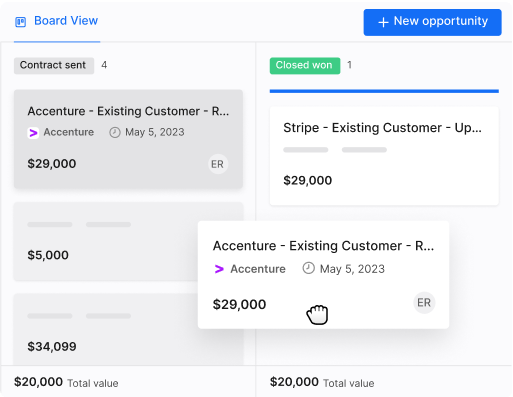This screenshot has width=513, height=397.
Task: Click Total value under Contract sent column
Action: (93, 383)
